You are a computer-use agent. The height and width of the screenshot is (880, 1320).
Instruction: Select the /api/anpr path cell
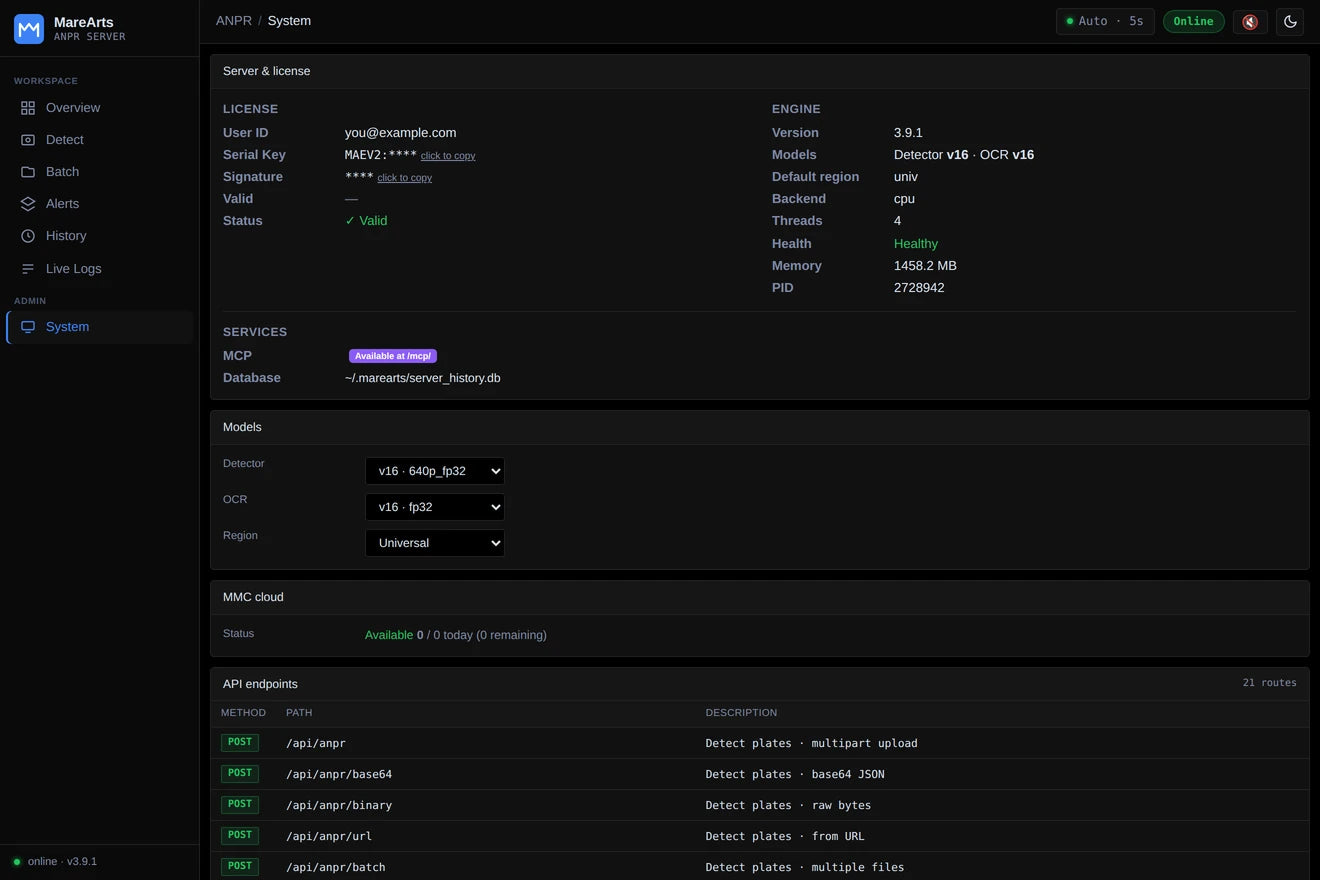pyautogui.click(x=316, y=743)
